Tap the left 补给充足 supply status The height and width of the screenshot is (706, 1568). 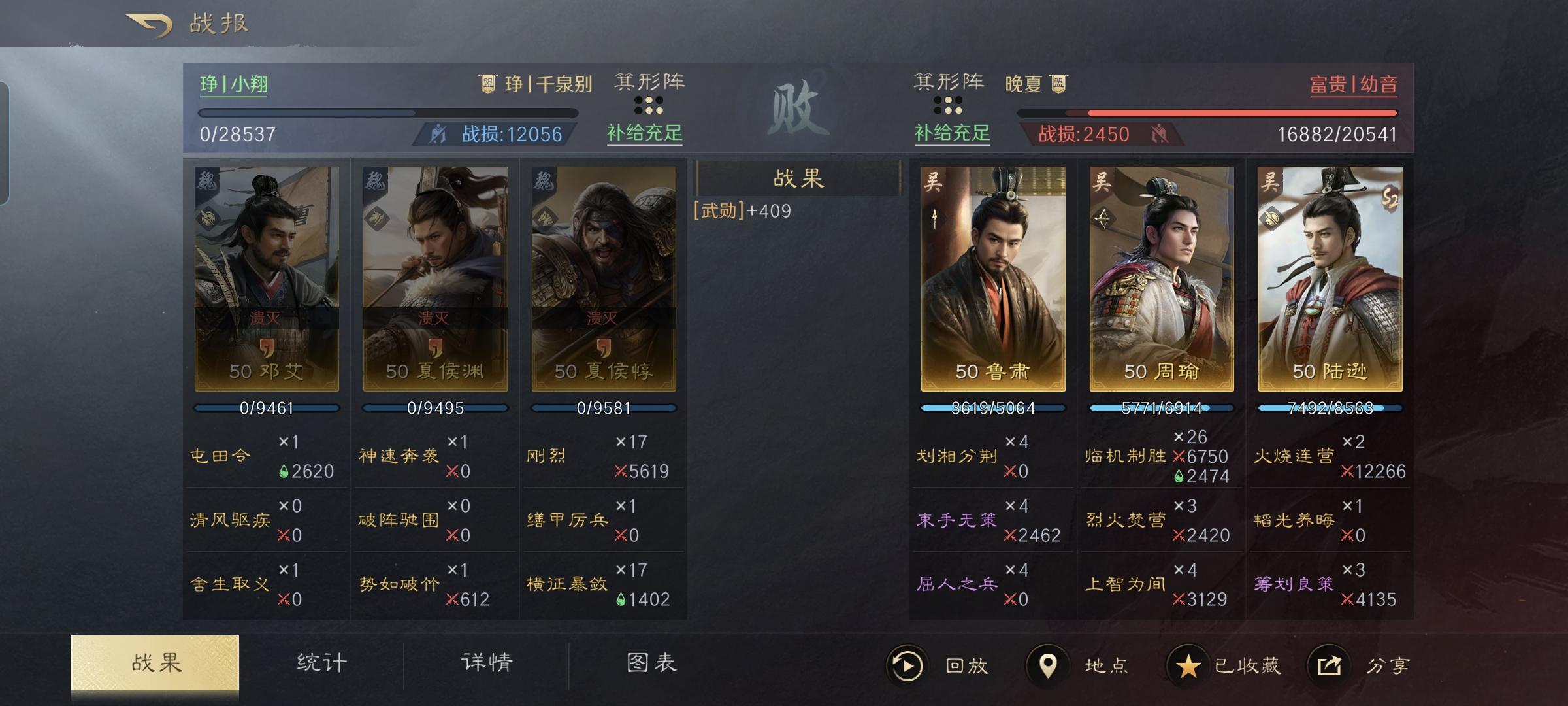click(645, 133)
